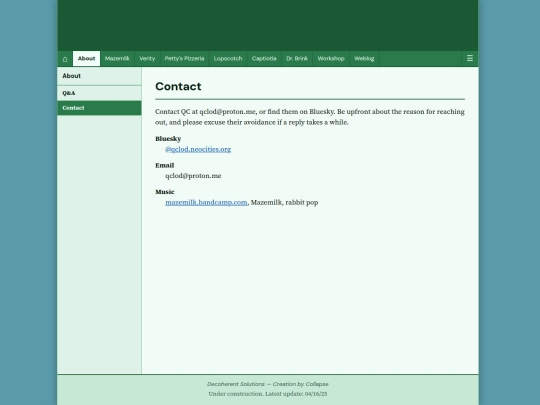The height and width of the screenshot is (405, 540).
Task: Open the mazemilk.bandcamp.com link
Action: point(206,202)
